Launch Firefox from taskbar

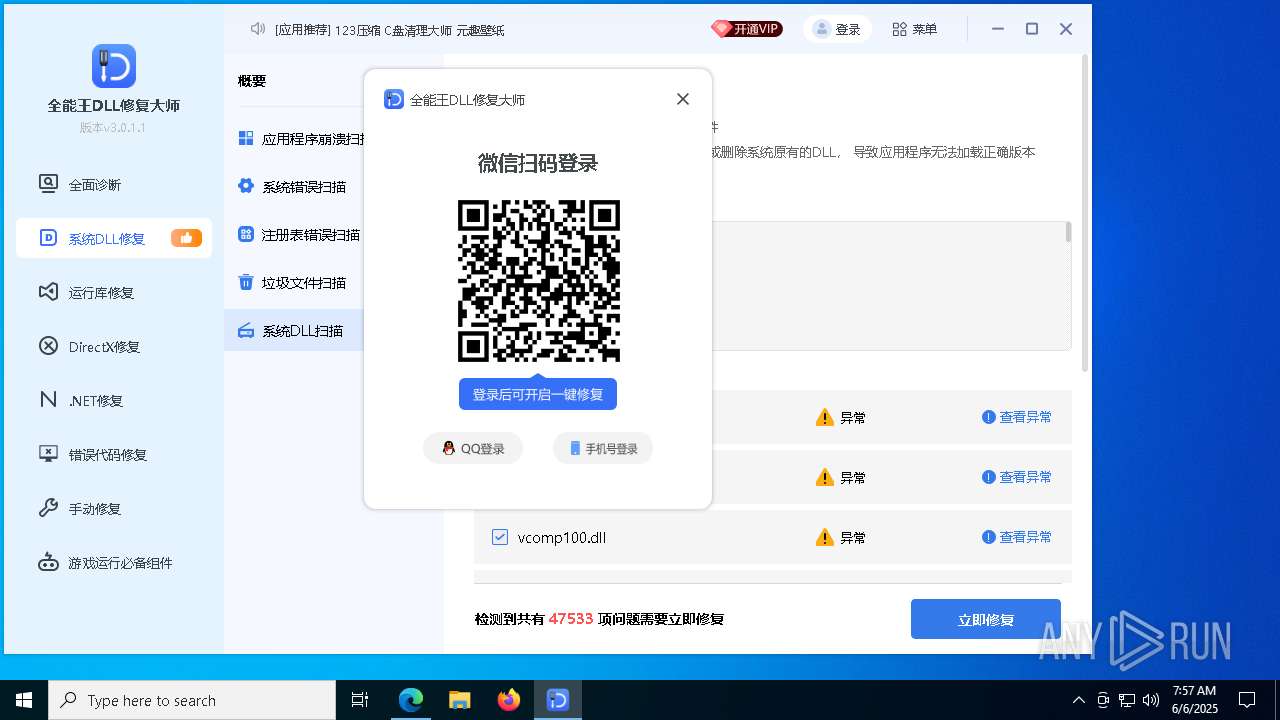509,700
